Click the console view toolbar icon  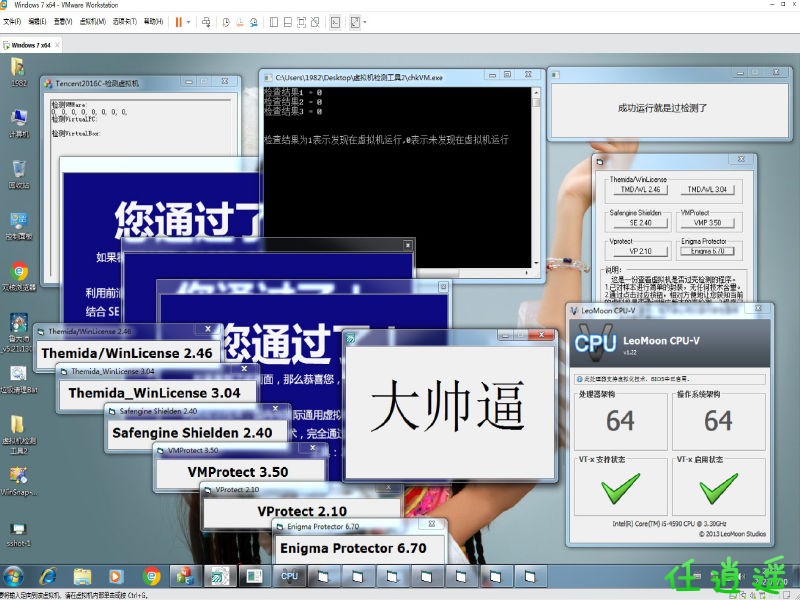(335, 22)
